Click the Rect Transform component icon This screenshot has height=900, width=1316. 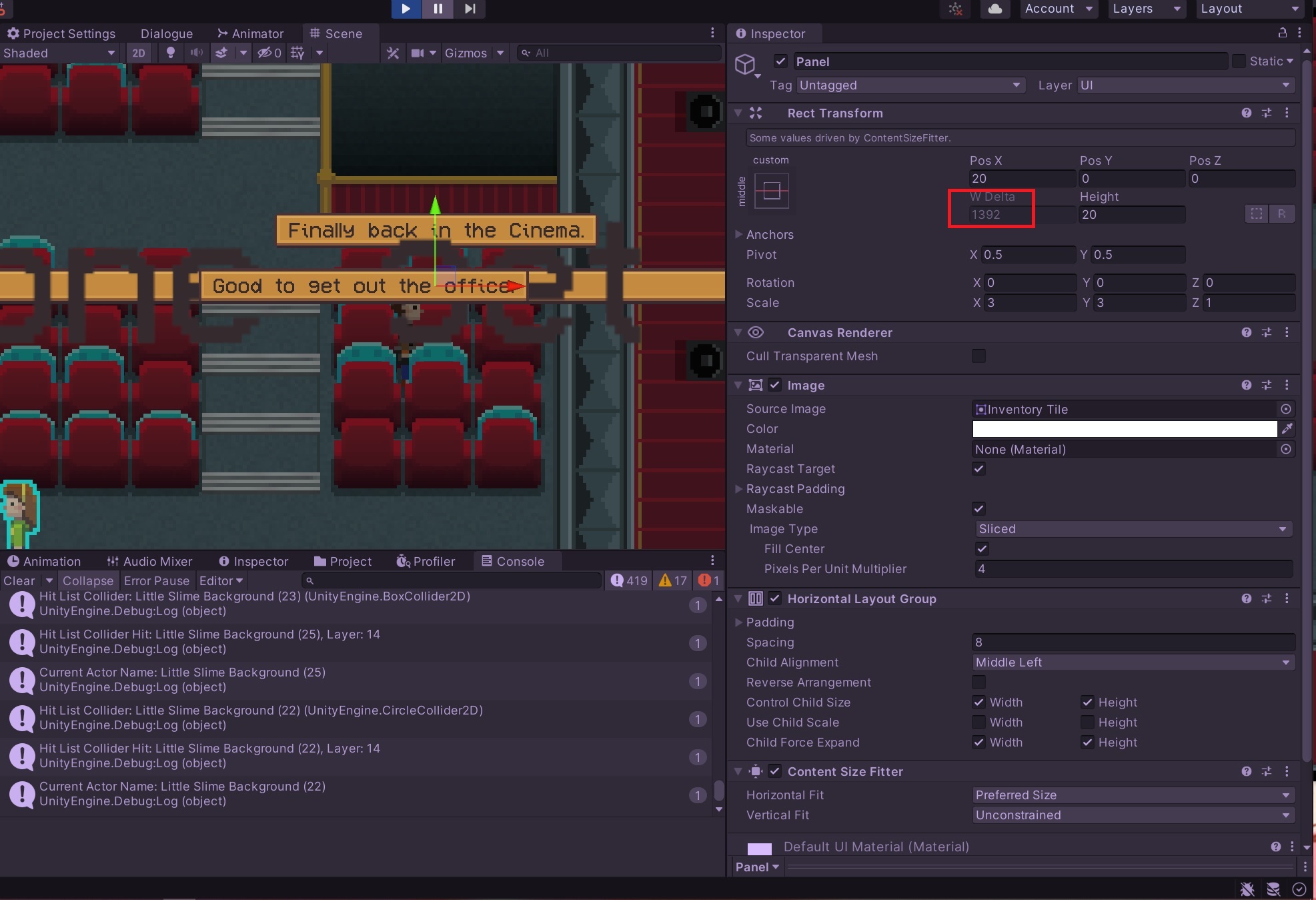pyautogui.click(x=756, y=112)
